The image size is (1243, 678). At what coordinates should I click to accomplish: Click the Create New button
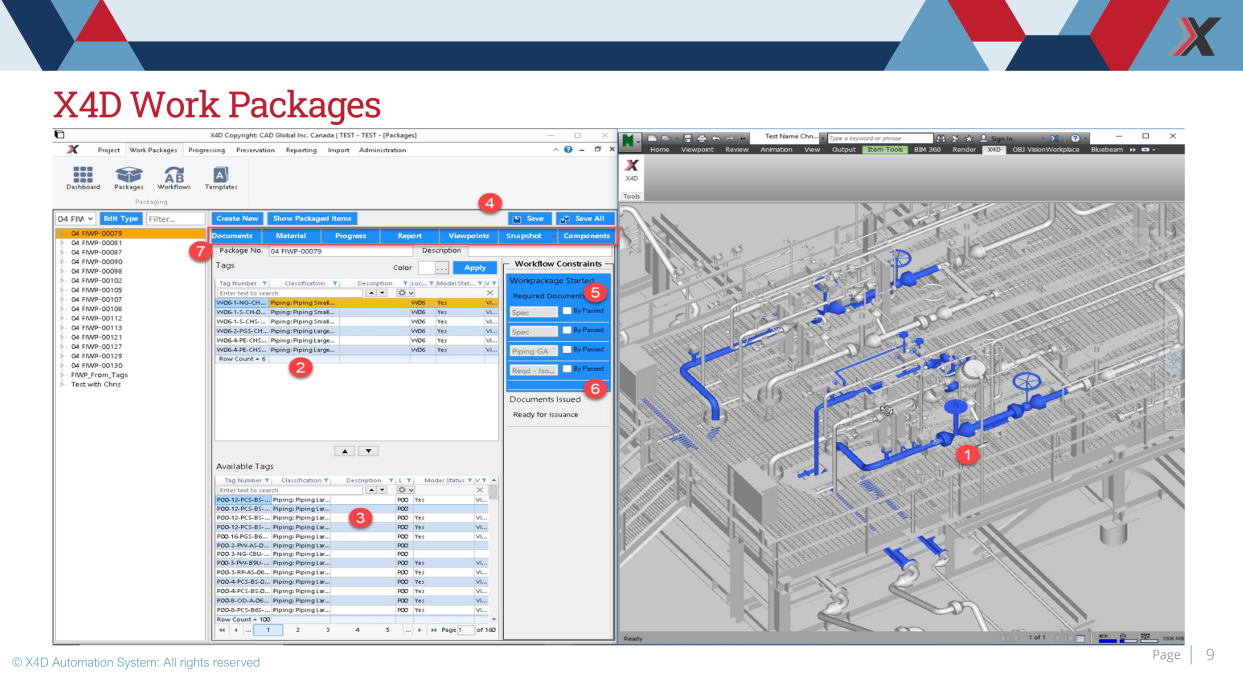coord(237,218)
